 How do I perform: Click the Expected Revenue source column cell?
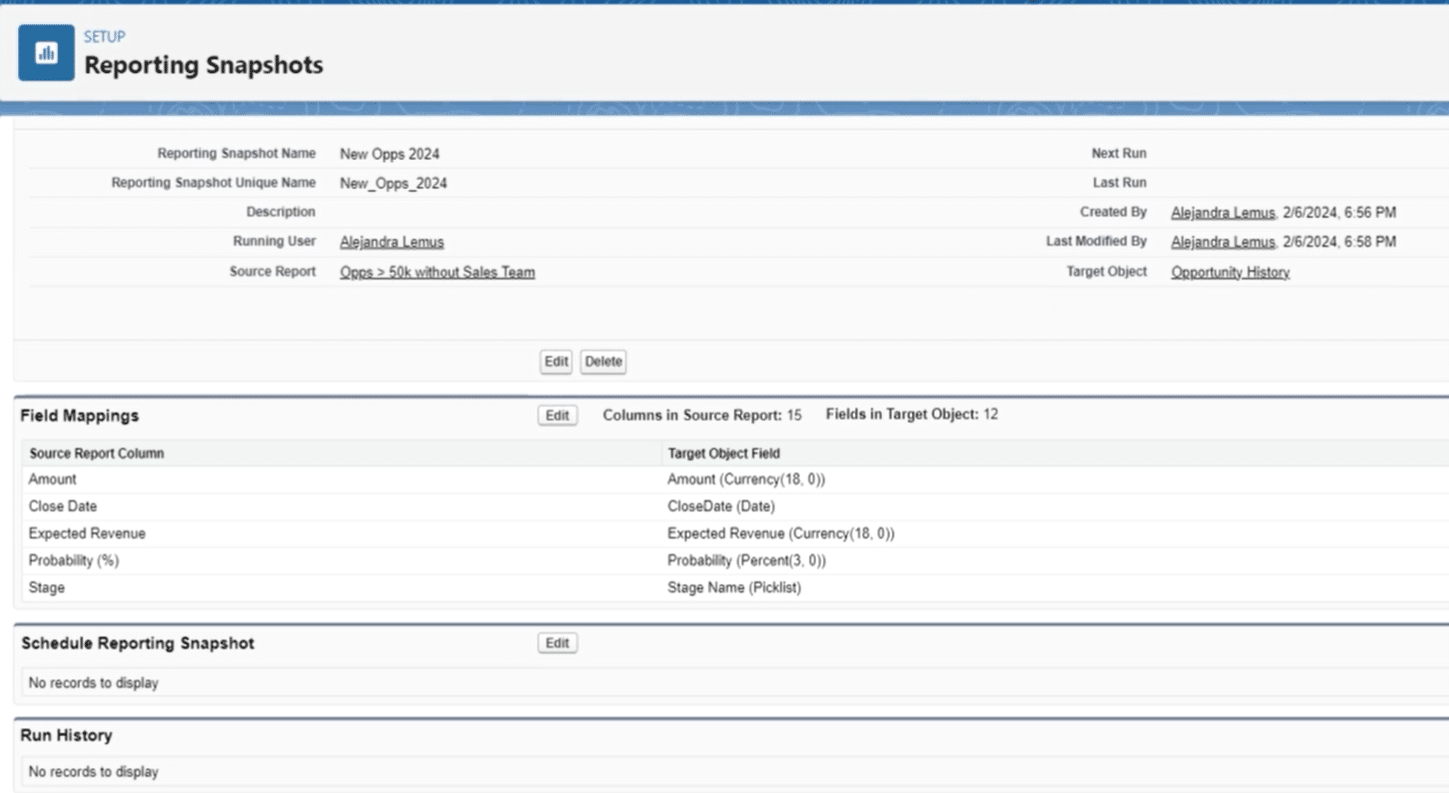87,533
